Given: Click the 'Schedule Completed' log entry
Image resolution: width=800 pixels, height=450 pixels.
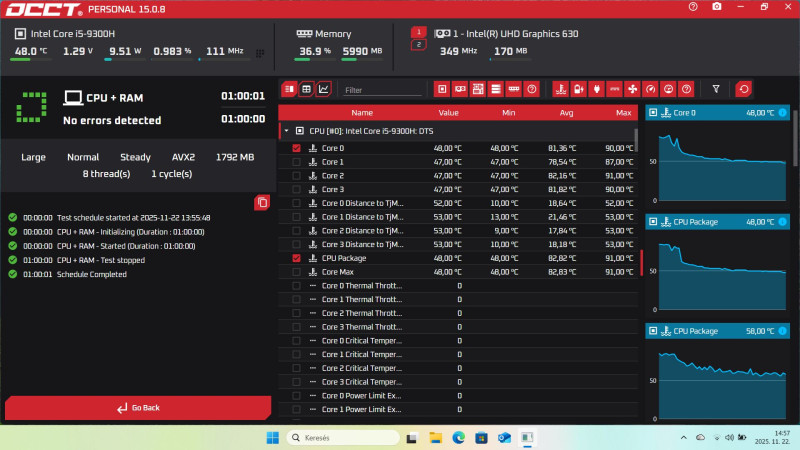Looking at the screenshot, I should coord(91,274).
